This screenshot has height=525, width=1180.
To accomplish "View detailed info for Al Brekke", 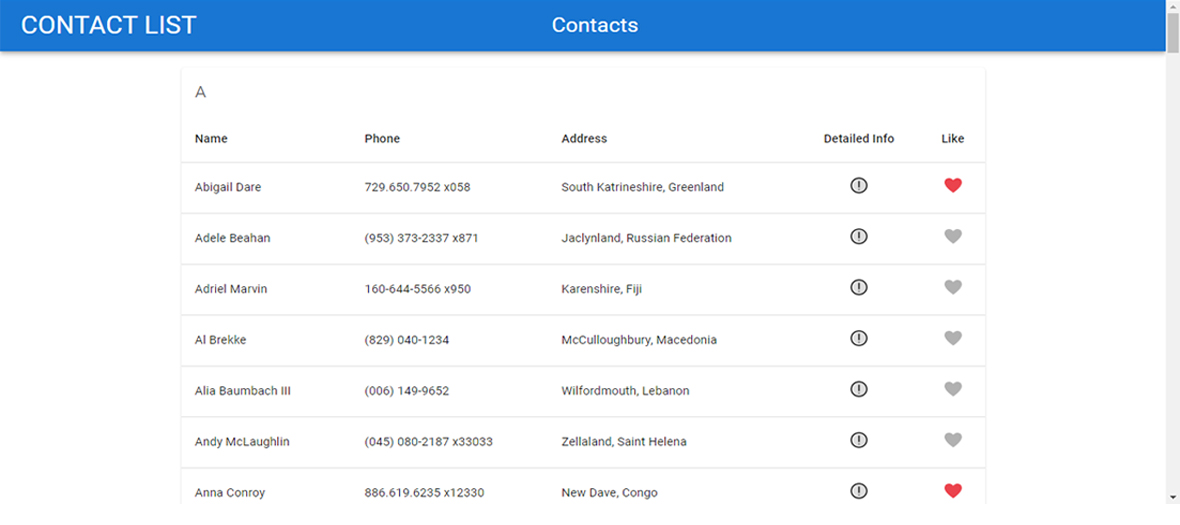I will tap(858, 338).
